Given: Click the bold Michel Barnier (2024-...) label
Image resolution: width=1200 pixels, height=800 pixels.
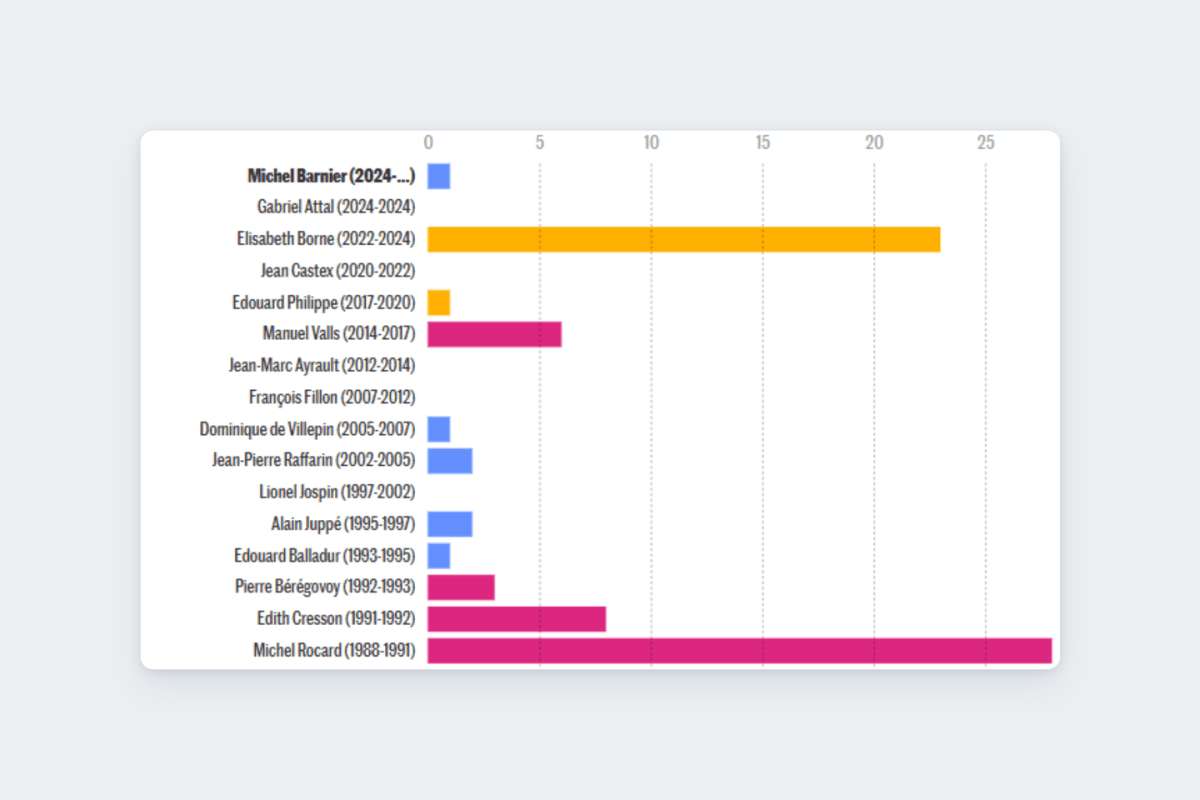Looking at the screenshot, I should 331,176.
